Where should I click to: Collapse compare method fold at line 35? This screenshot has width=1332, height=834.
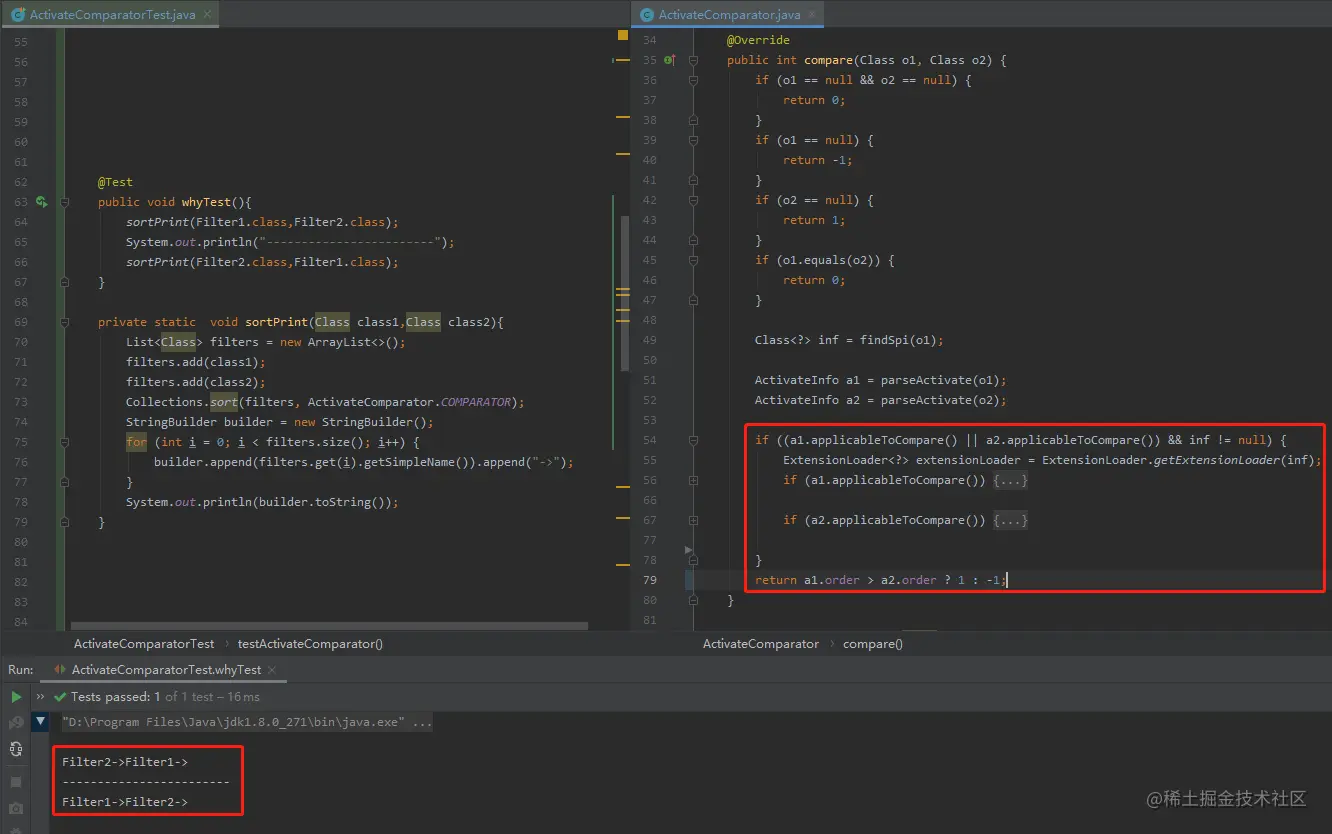[x=693, y=60]
